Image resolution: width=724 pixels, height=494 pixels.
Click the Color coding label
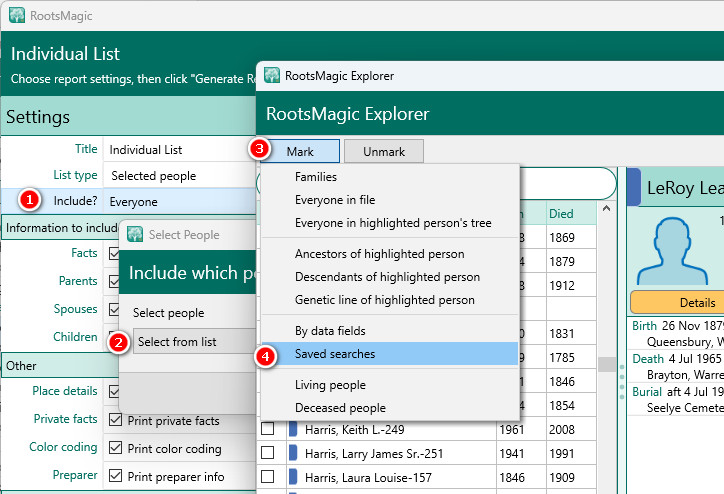63,447
